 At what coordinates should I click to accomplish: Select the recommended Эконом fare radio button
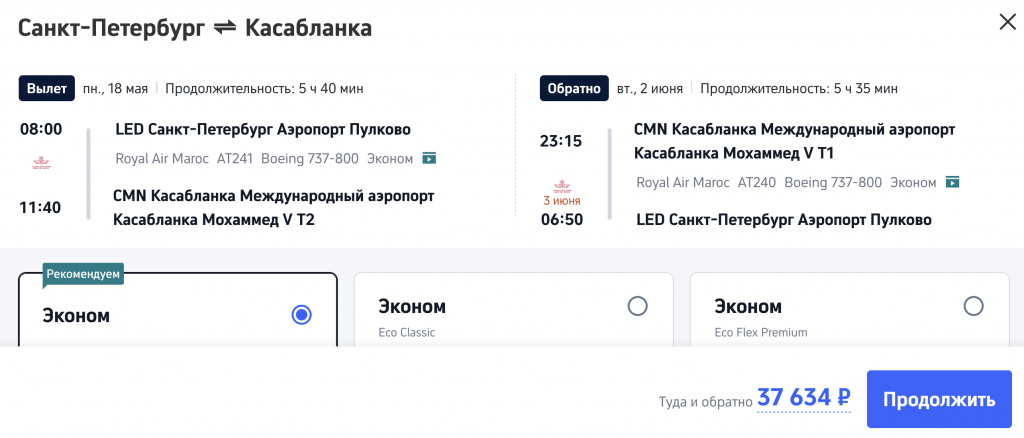[301, 315]
